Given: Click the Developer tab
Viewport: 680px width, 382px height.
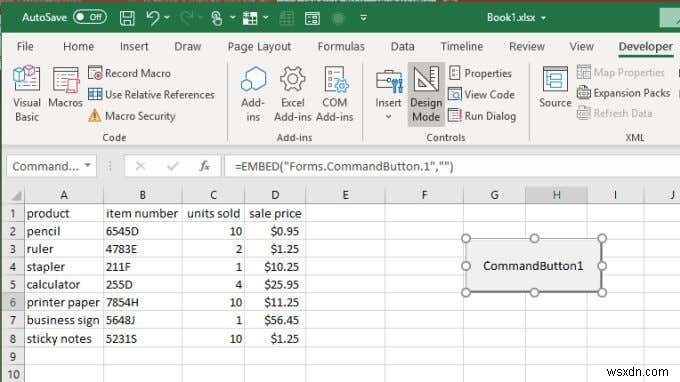Looking at the screenshot, I should coord(645,47).
